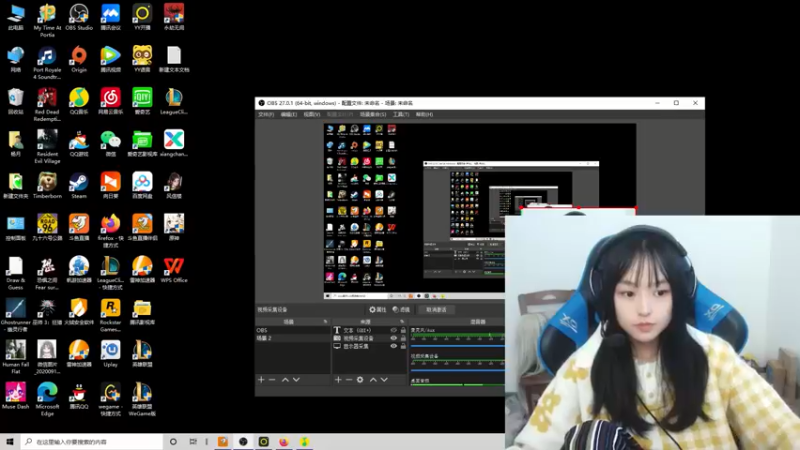Image resolution: width=800 pixels, height=450 pixels.
Task: Hide the 视频采集设备 source with its eye icon
Action: pyautogui.click(x=393, y=338)
